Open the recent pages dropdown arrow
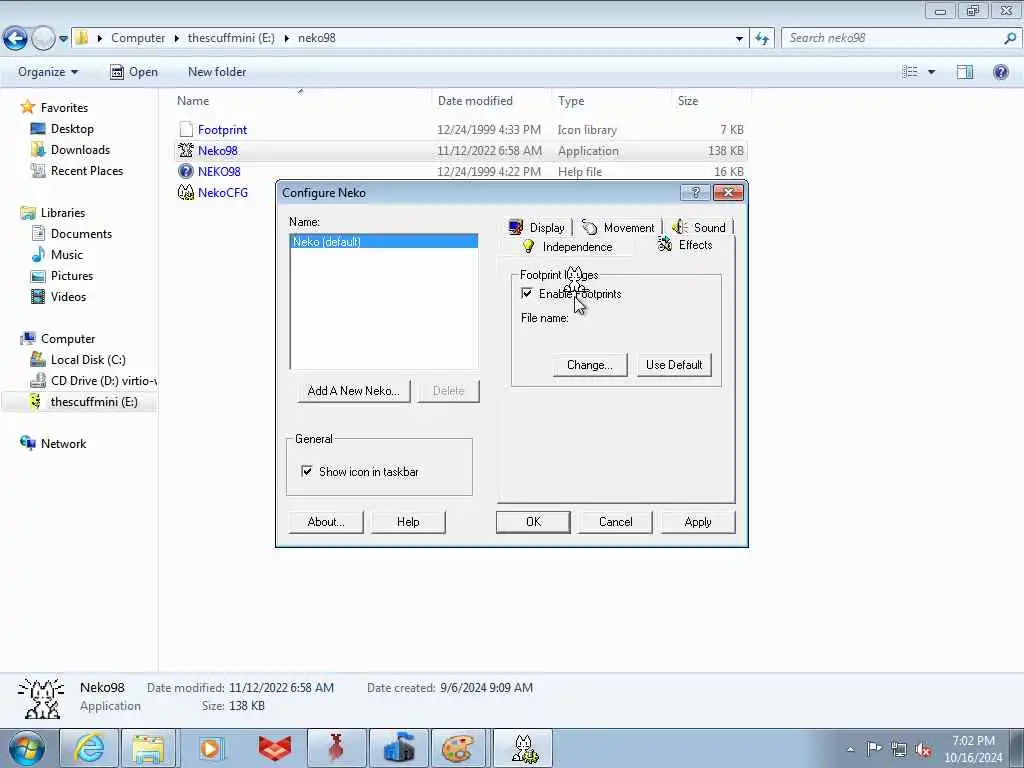This screenshot has height=768, width=1024. pos(63,39)
